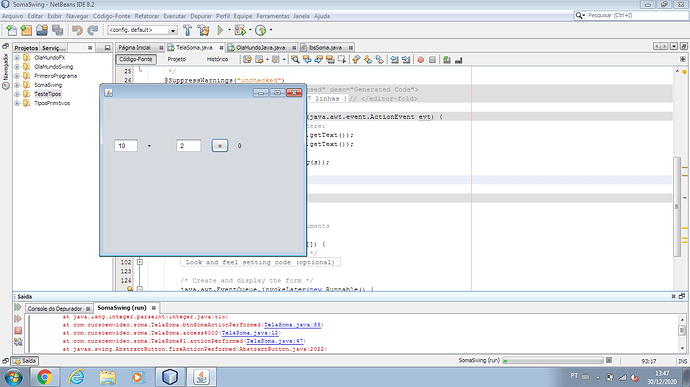Click the New Project toolbar icon
This screenshot has height=387, width=690.
[x=26, y=30]
